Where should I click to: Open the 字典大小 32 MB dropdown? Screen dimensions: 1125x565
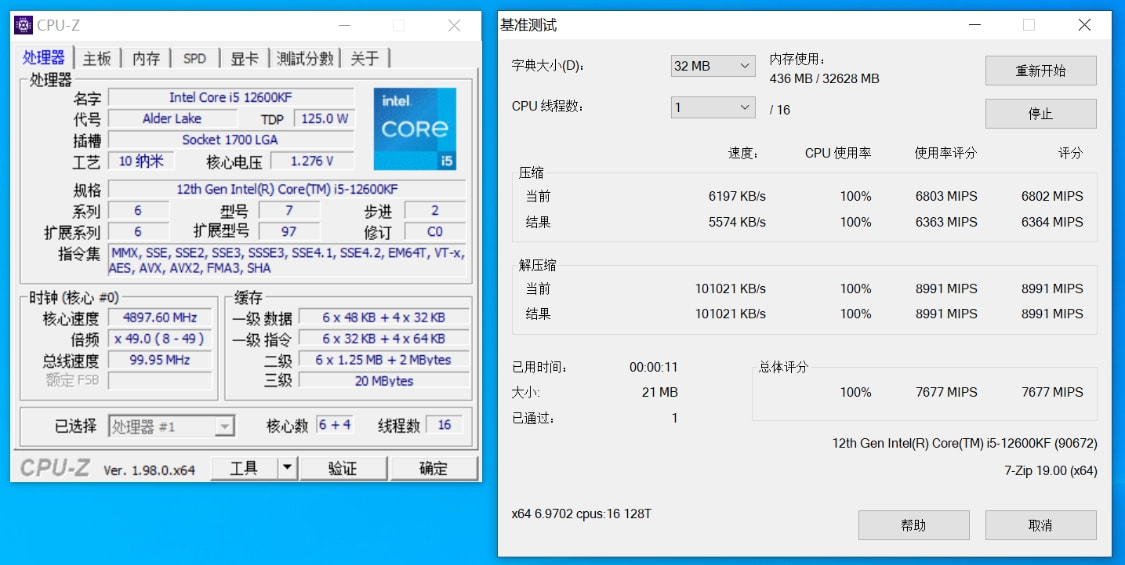(712, 66)
